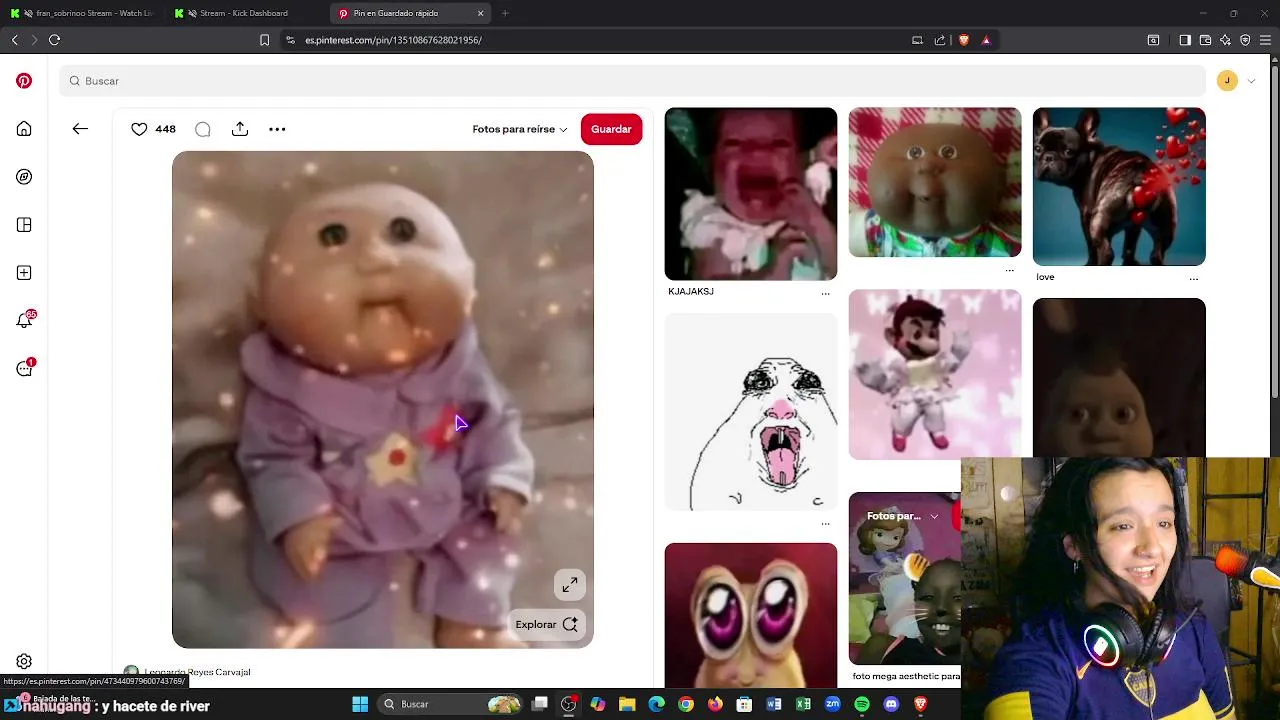Open Discord from the taskbar
1280x720 pixels.
(891, 704)
